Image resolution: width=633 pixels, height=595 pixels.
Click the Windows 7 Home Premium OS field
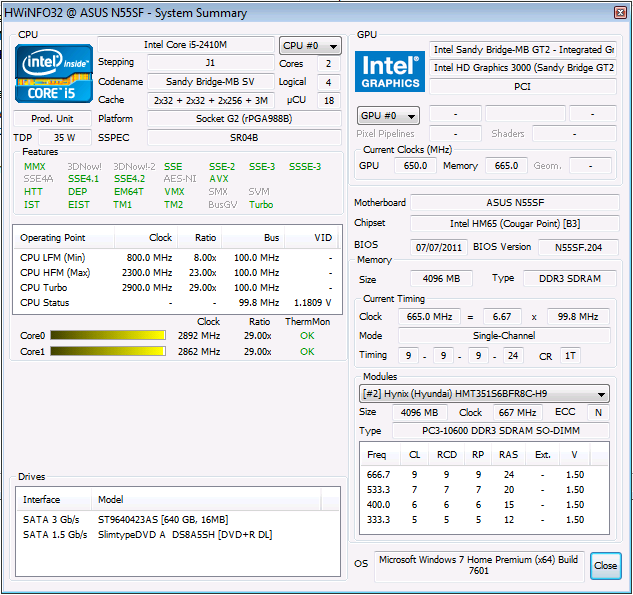click(479, 565)
